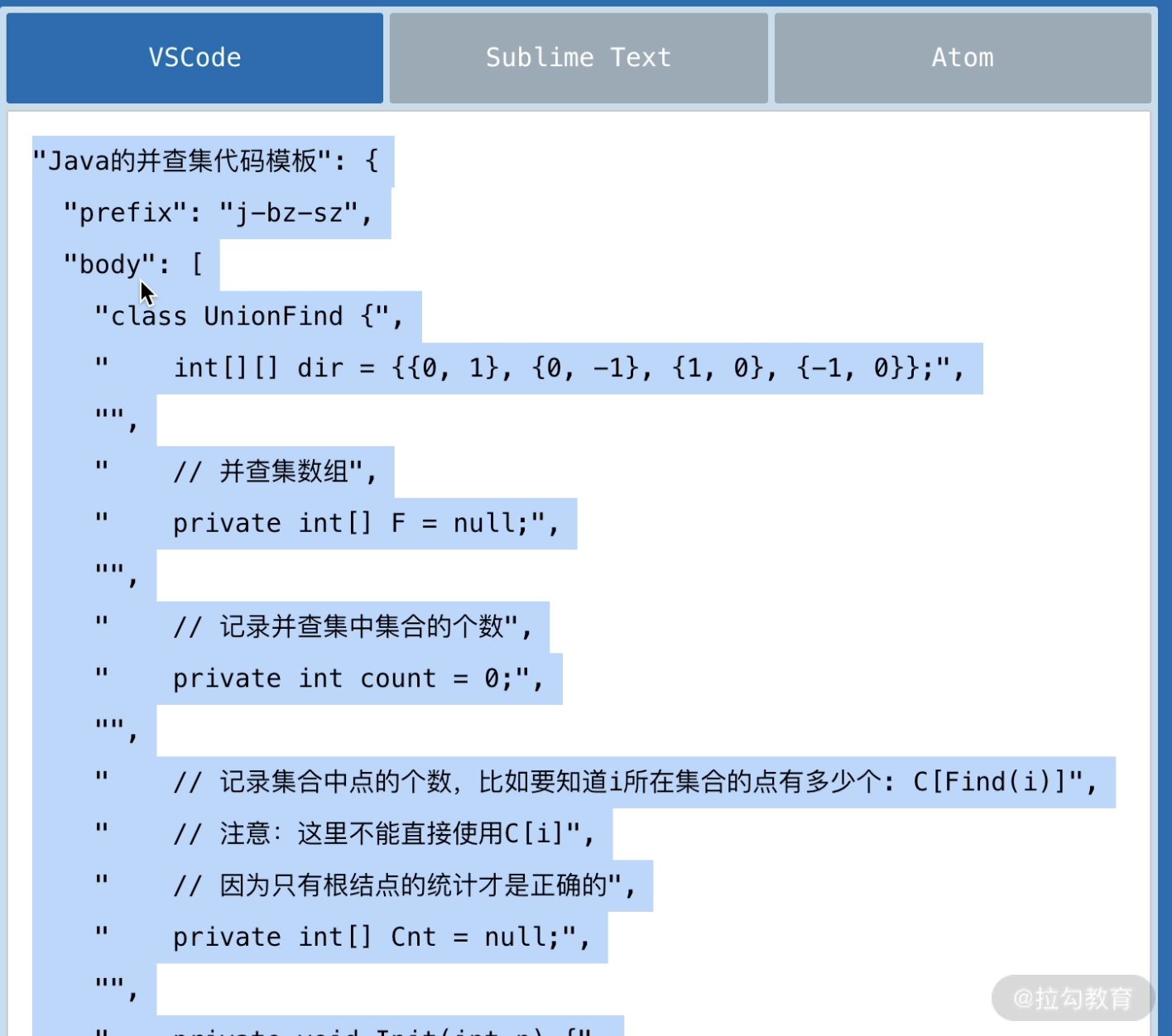Click the "// 因为只有根结点的统计才是正确的" comment

tap(365, 886)
